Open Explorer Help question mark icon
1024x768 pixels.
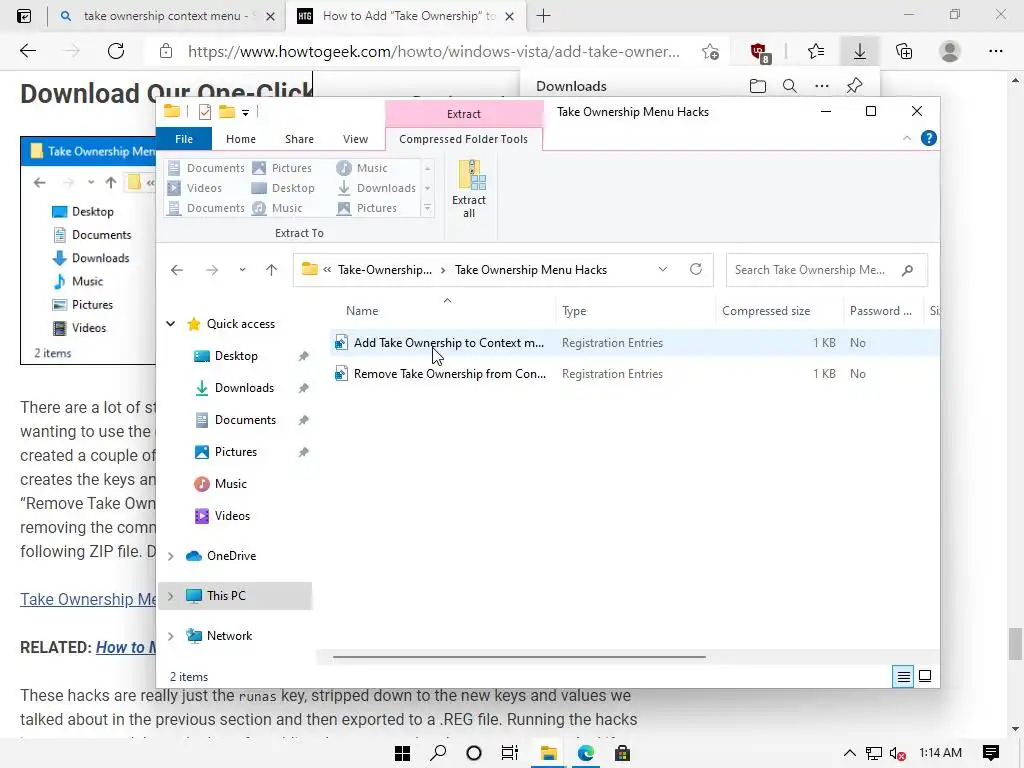click(928, 138)
